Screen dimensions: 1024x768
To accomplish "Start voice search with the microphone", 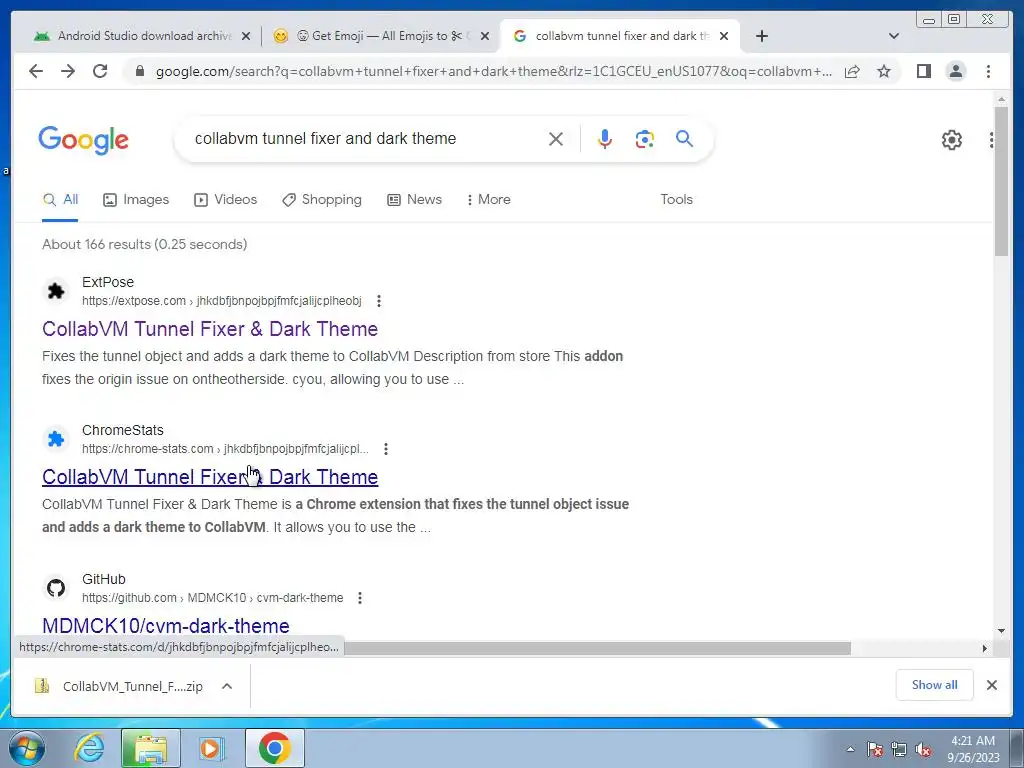I will click(x=605, y=139).
